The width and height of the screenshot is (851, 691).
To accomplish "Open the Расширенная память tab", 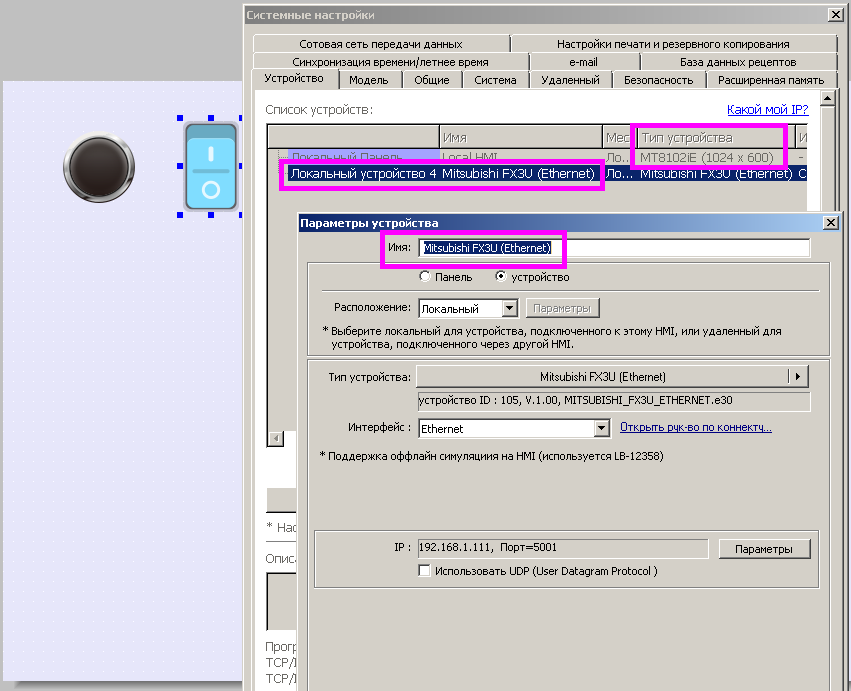I will pos(771,80).
